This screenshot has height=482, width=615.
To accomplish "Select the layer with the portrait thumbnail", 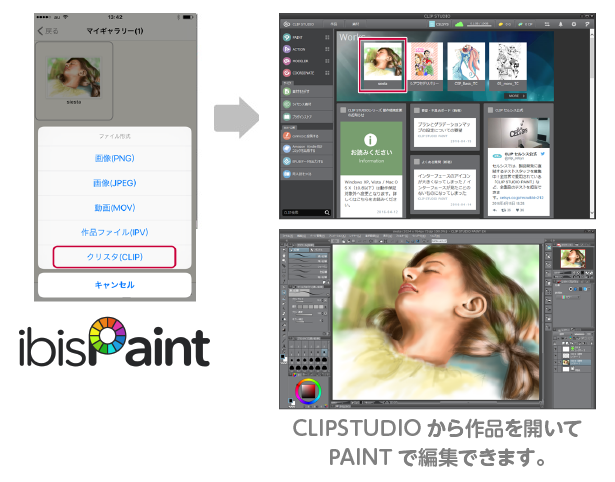I will click(577, 362).
